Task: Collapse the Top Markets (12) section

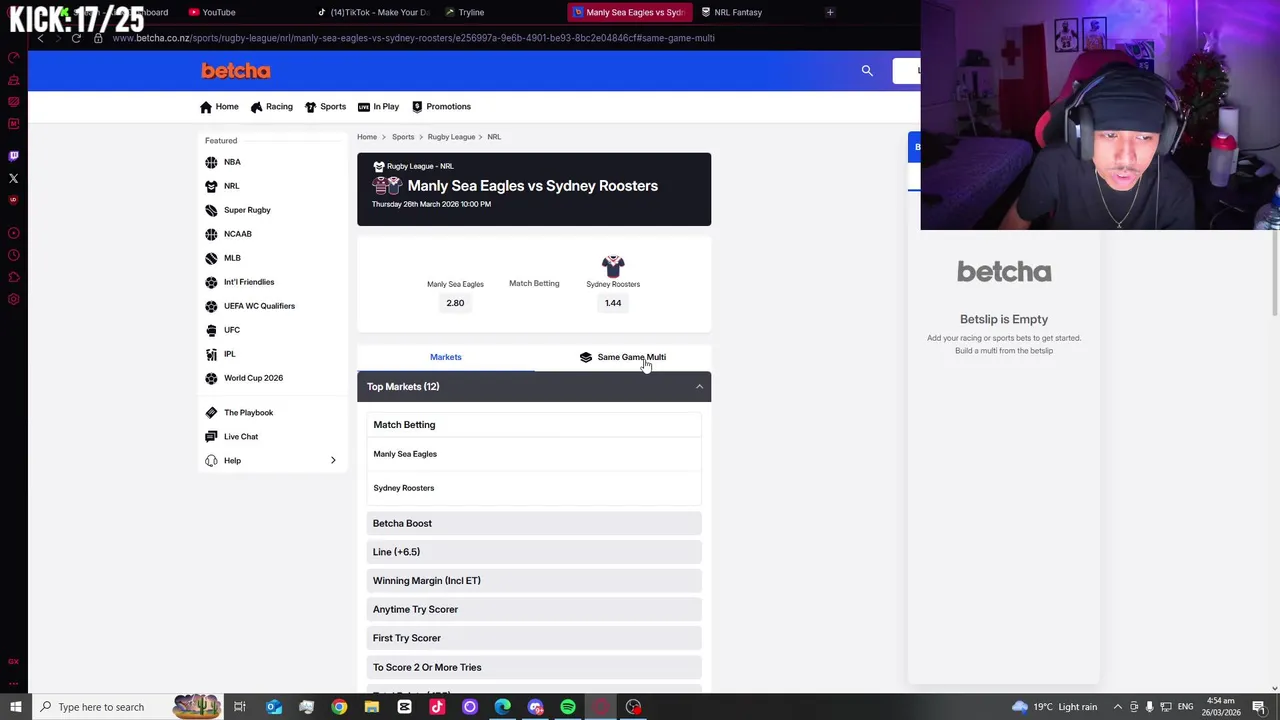Action: coord(534,386)
